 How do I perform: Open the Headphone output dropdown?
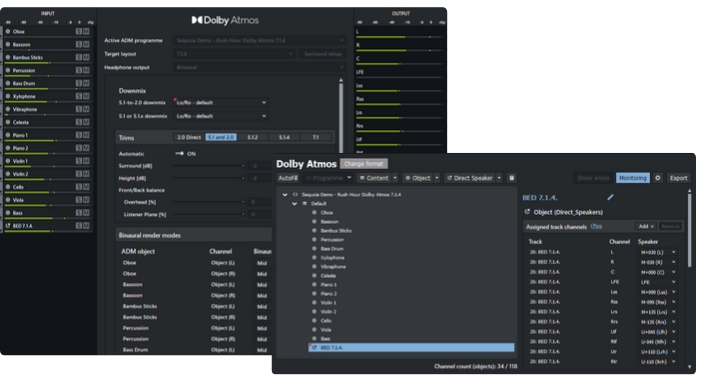259,67
